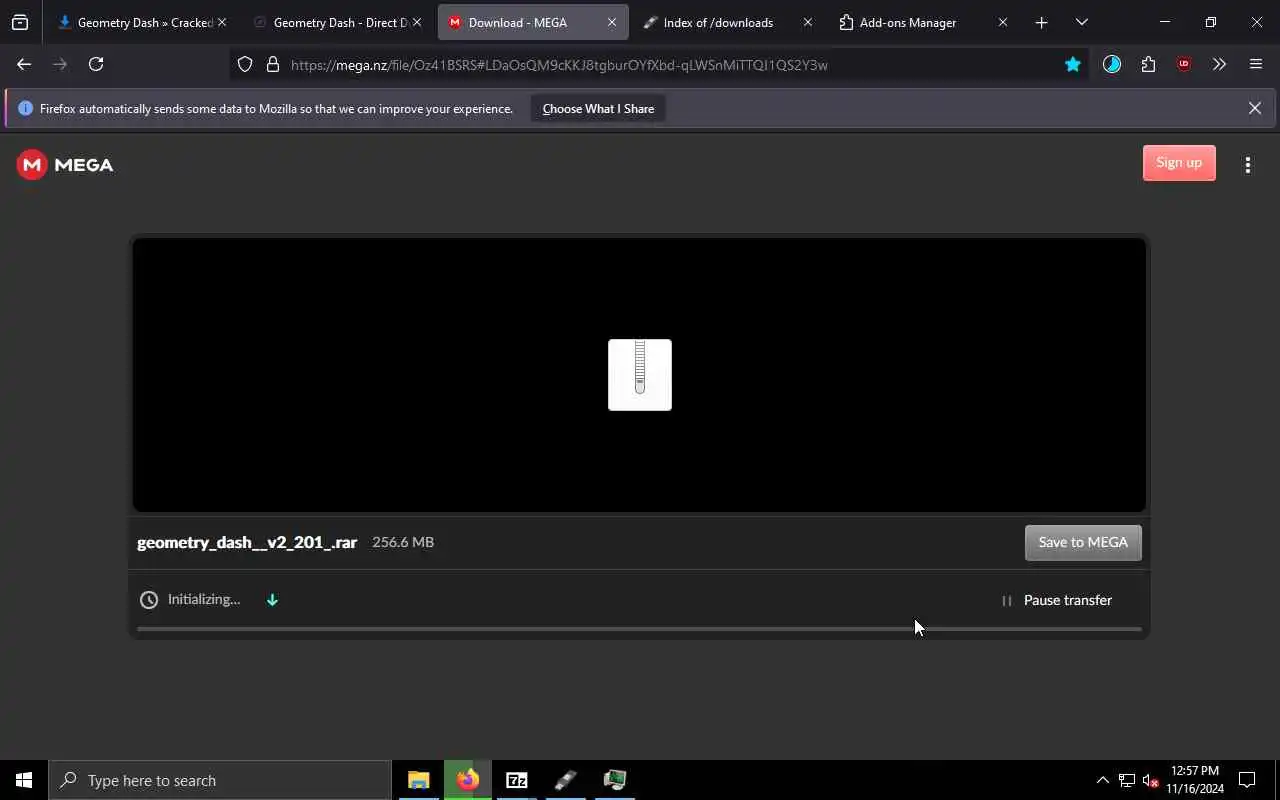Click the clock icon beside Initializing
Image resolution: width=1280 pixels, height=800 pixels.
149,600
